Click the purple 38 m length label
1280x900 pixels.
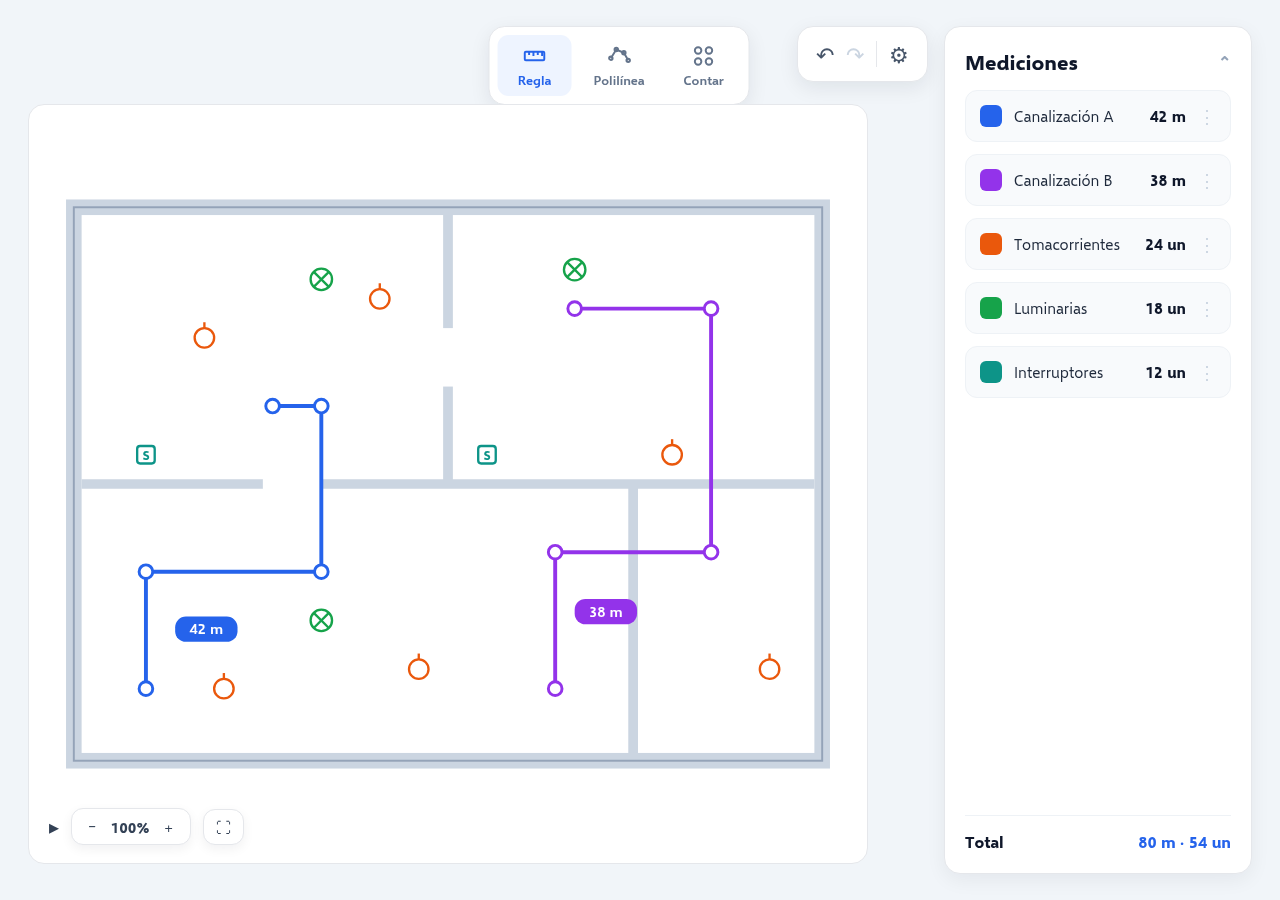point(606,612)
